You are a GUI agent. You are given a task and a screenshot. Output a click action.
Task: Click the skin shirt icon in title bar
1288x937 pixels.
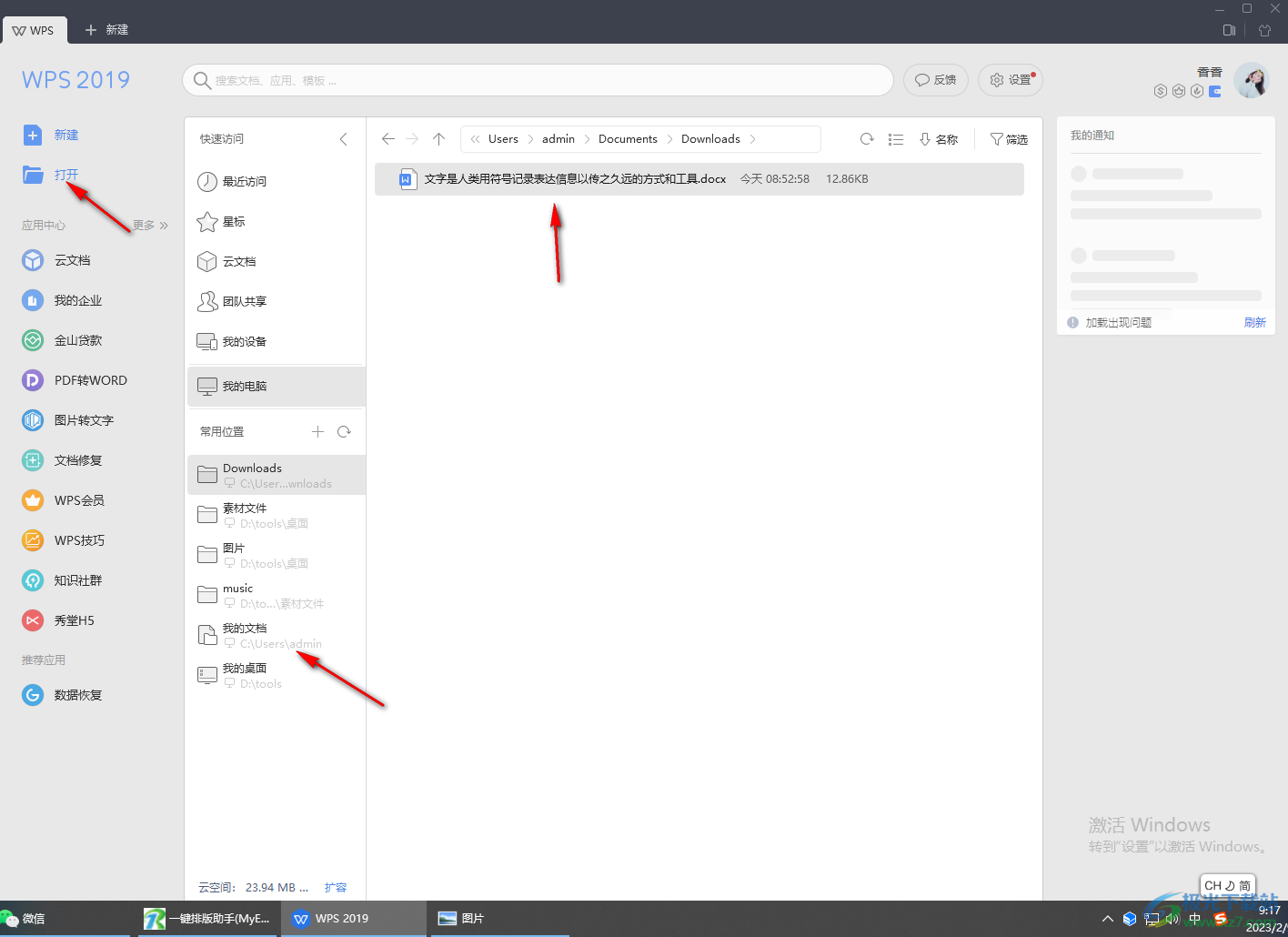click(x=1264, y=30)
